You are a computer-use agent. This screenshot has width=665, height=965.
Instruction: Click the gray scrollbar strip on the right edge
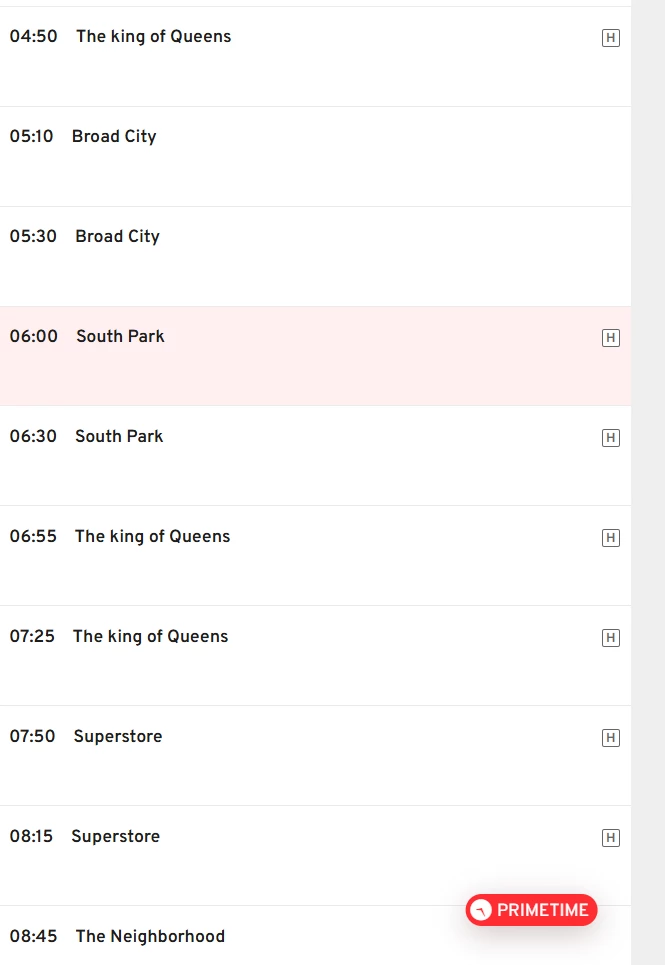tap(648, 480)
